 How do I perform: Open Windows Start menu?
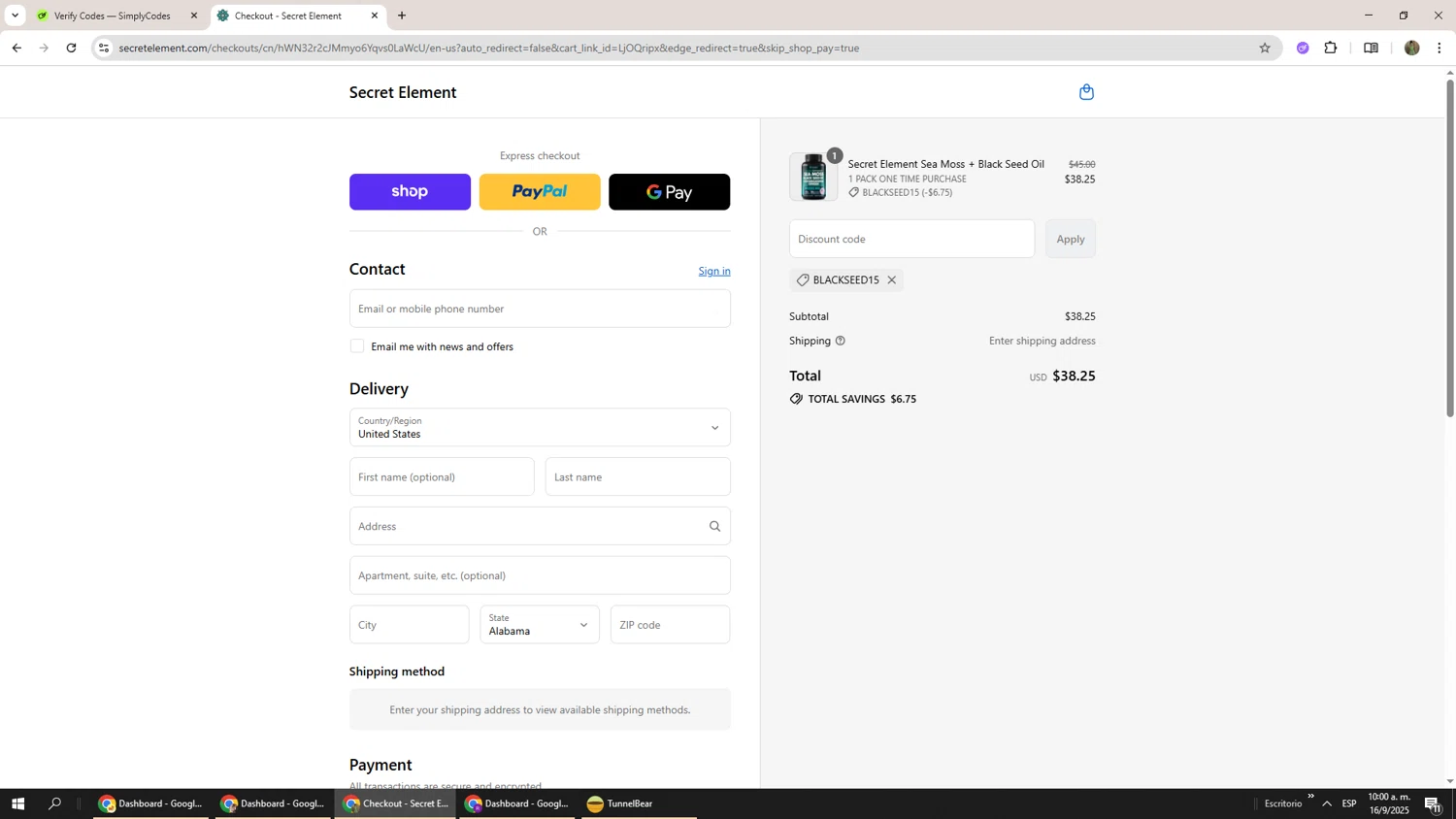click(x=17, y=803)
